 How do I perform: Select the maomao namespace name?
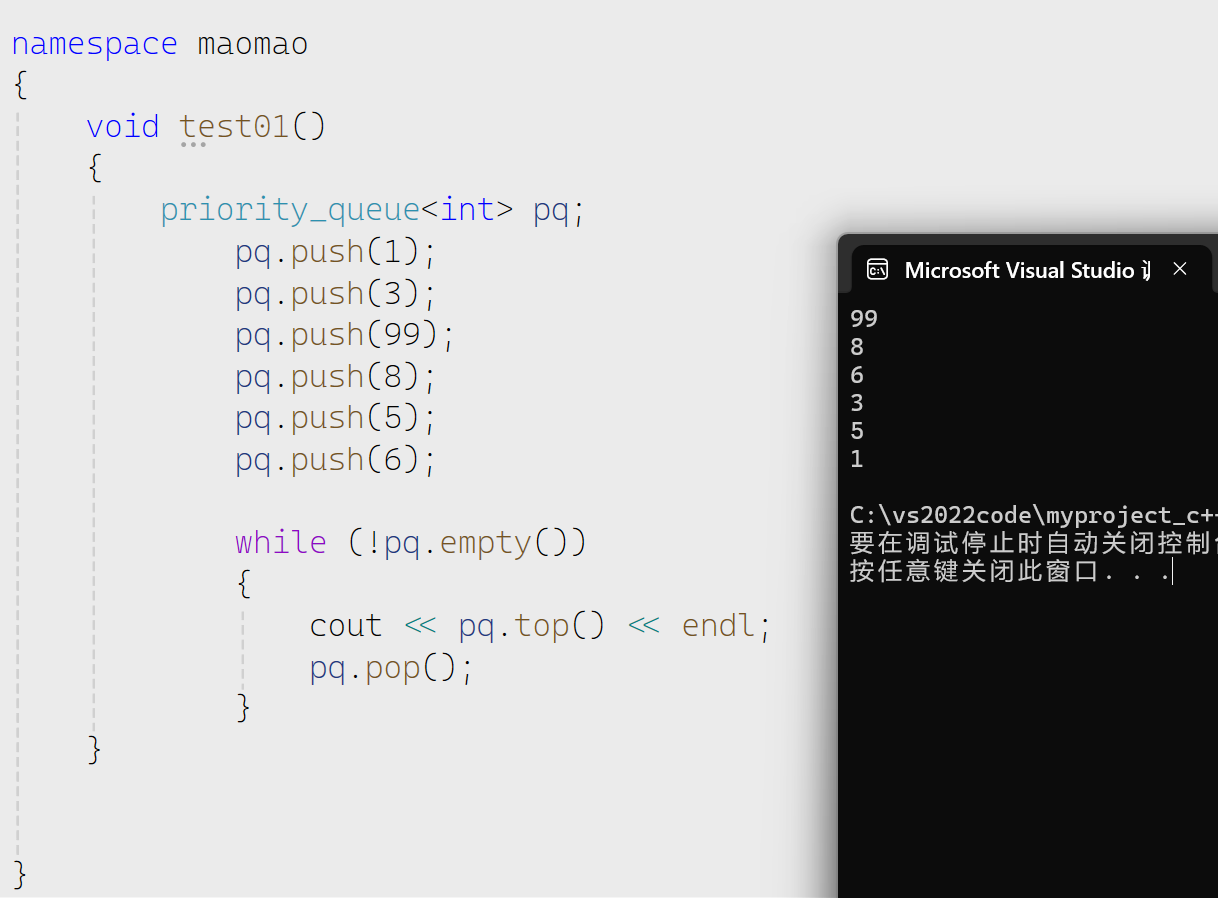[251, 43]
